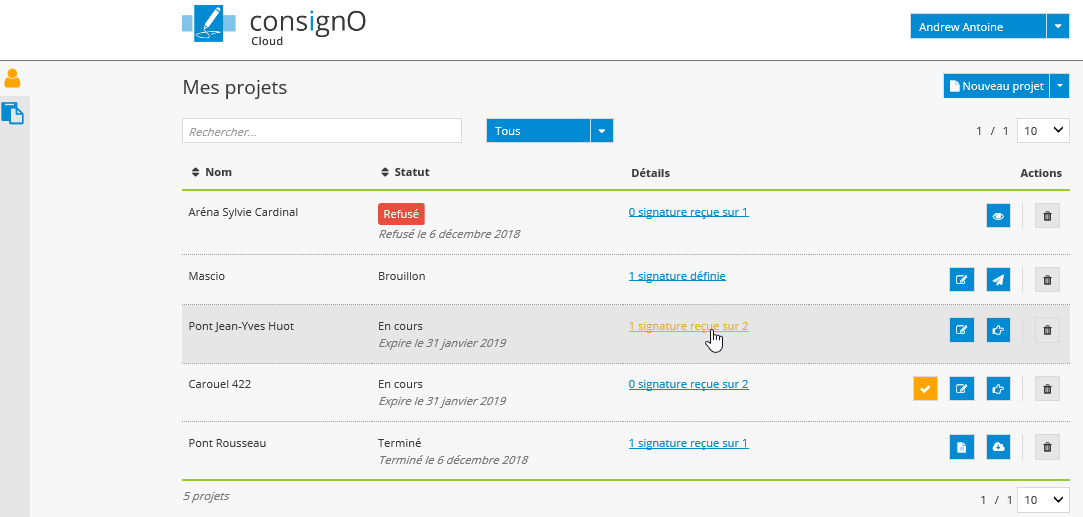
Task: Click the Nouveau projet button
Action: click(x=996, y=87)
